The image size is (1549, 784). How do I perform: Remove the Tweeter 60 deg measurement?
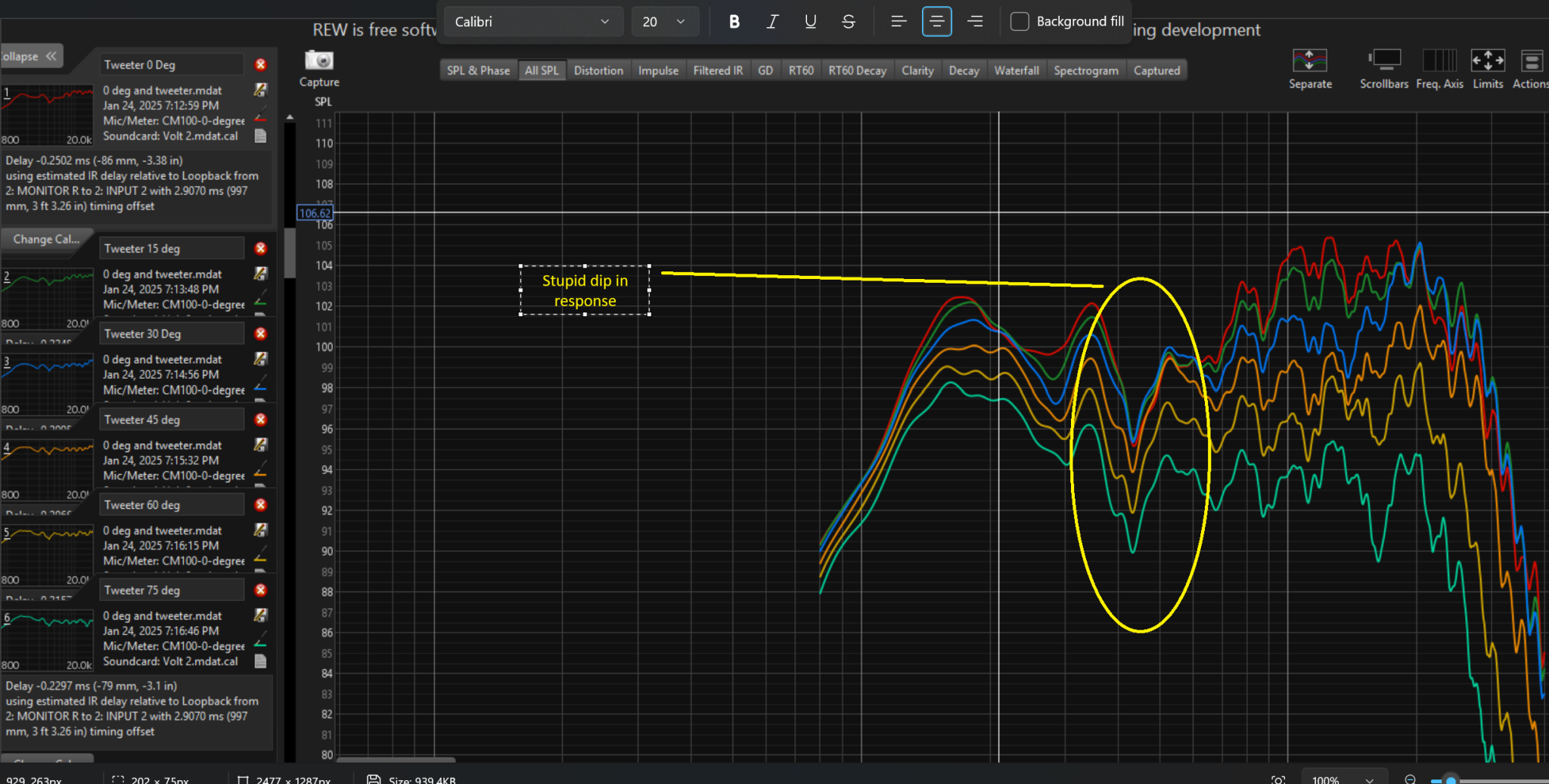(x=260, y=505)
